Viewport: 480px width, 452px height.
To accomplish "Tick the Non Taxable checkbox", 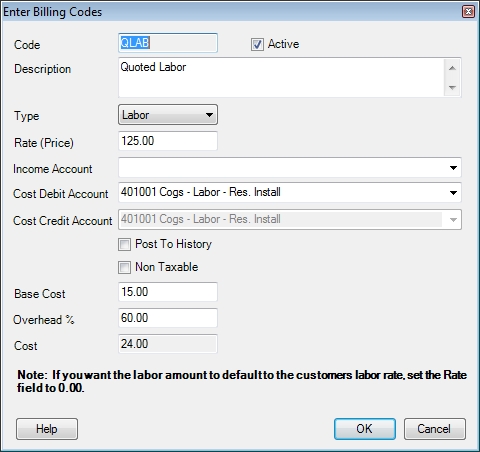I will [x=124, y=267].
